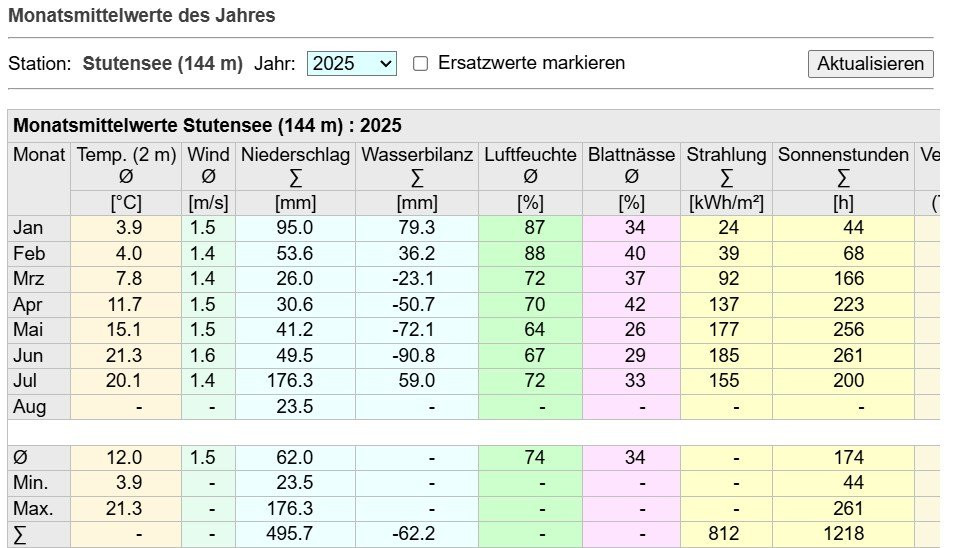Click the Blattnässe column header
978x548 pixels.
[632, 155]
